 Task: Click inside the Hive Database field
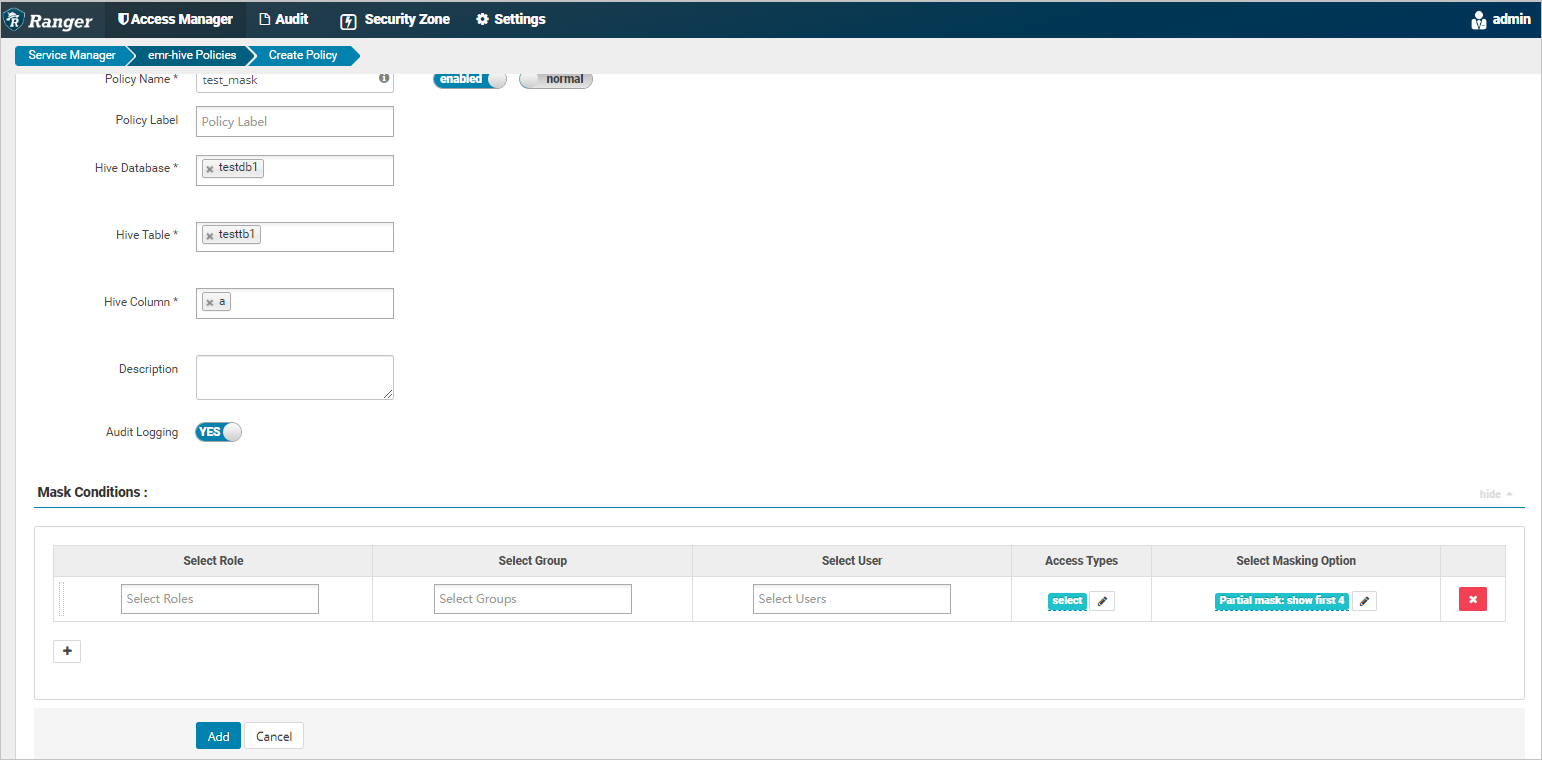point(295,170)
